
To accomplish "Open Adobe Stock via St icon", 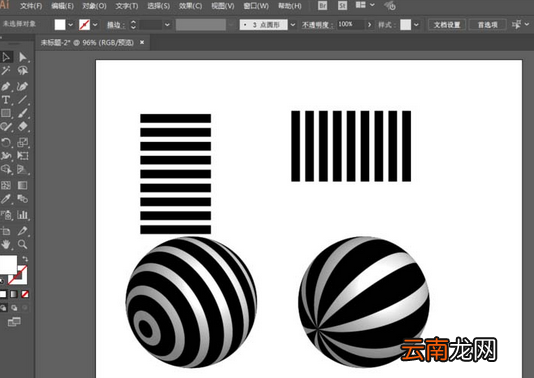I will point(342,5).
